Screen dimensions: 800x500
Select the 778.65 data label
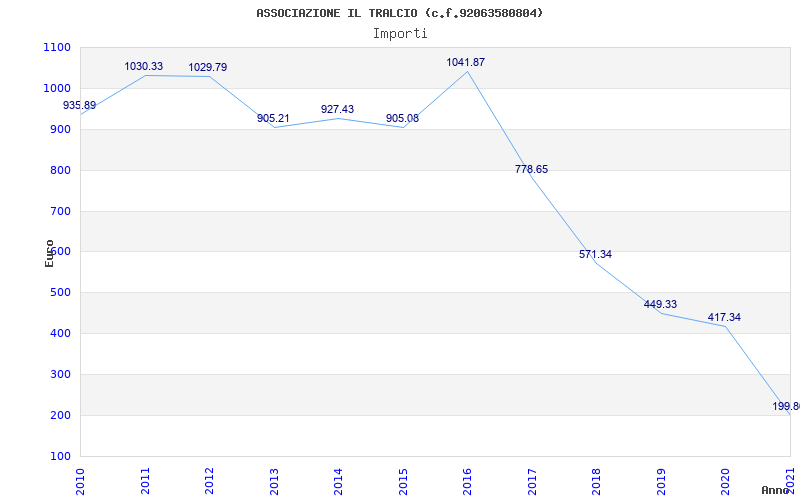click(x=531, y=169)
